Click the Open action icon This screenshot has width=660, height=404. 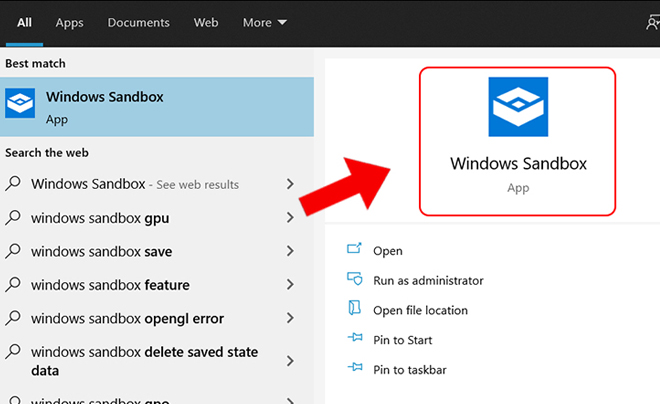point(354,248)
